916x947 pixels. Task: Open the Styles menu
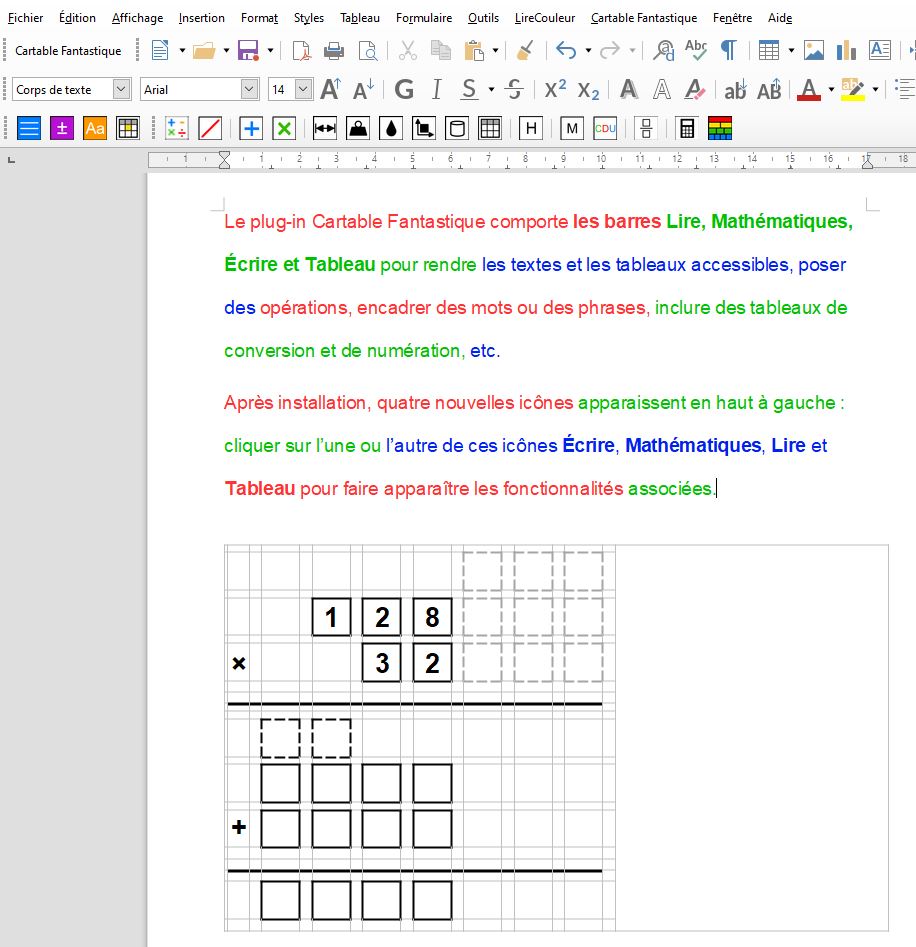pyautogui.click(x=309, y=18)
